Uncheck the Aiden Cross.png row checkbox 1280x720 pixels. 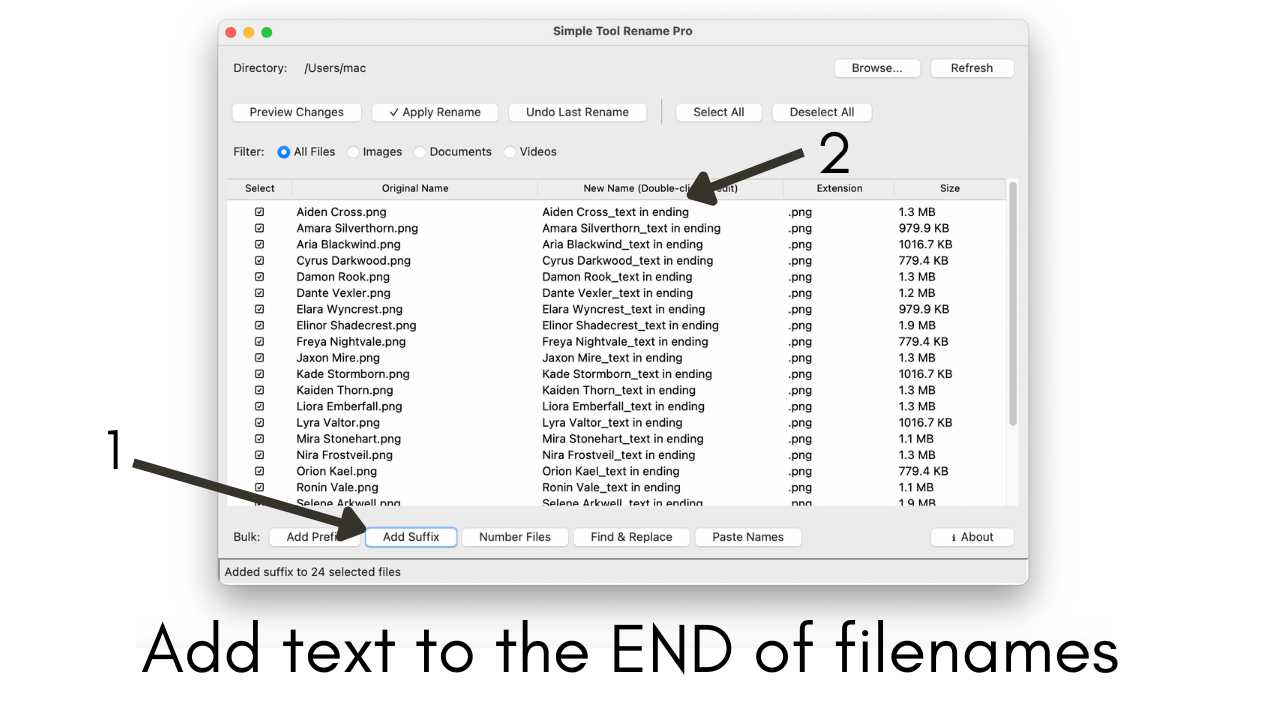(x=259, y=211)
